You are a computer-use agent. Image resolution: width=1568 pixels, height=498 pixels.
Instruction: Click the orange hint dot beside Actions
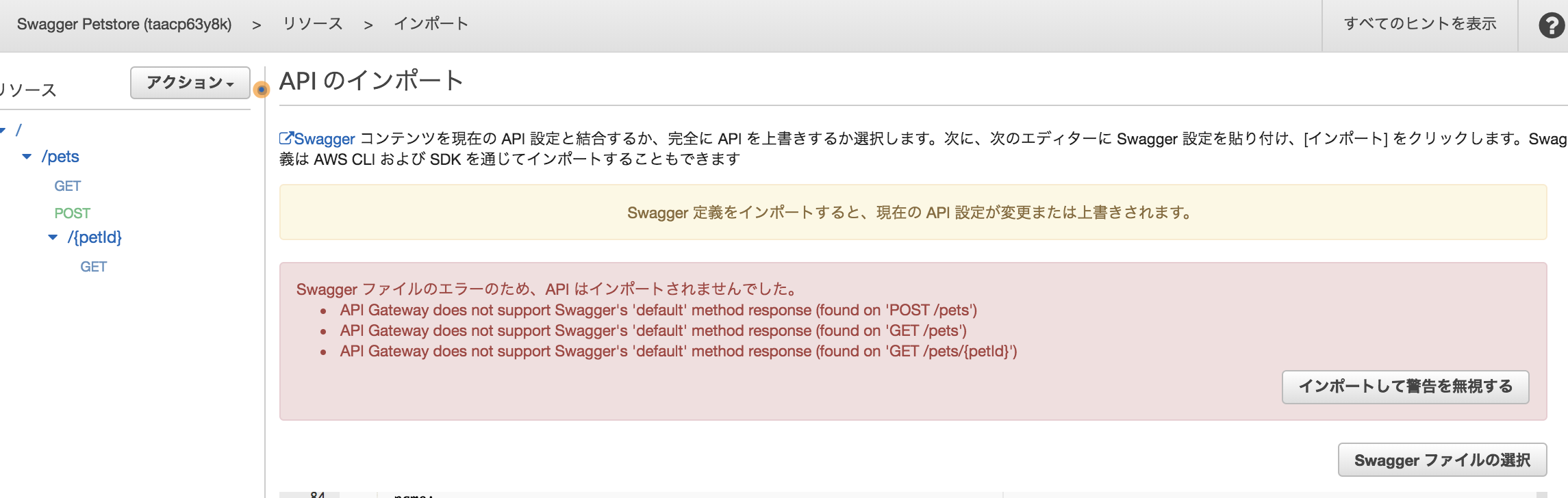click(261, 90)
